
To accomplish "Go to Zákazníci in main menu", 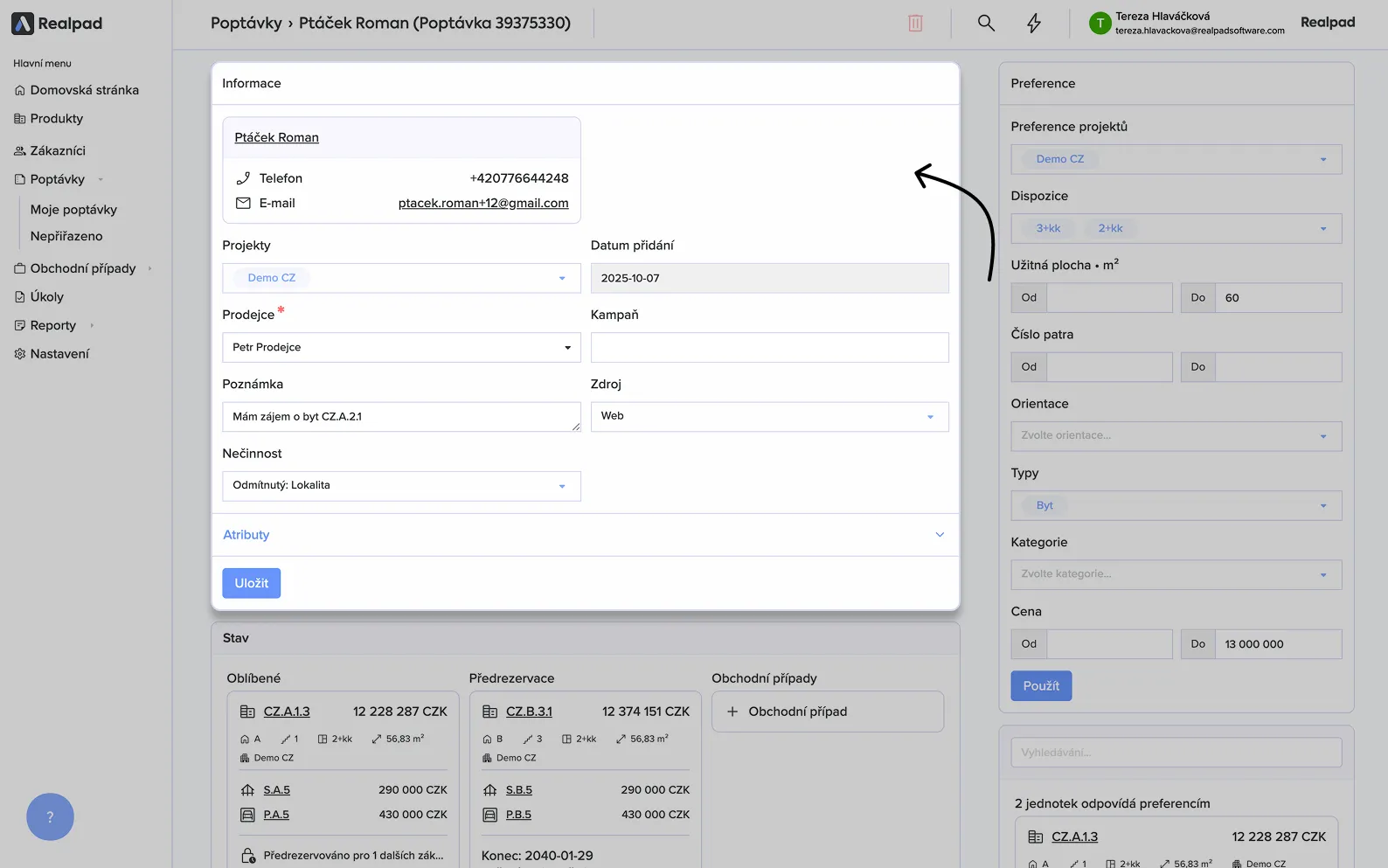I will [x=58, y=150].
